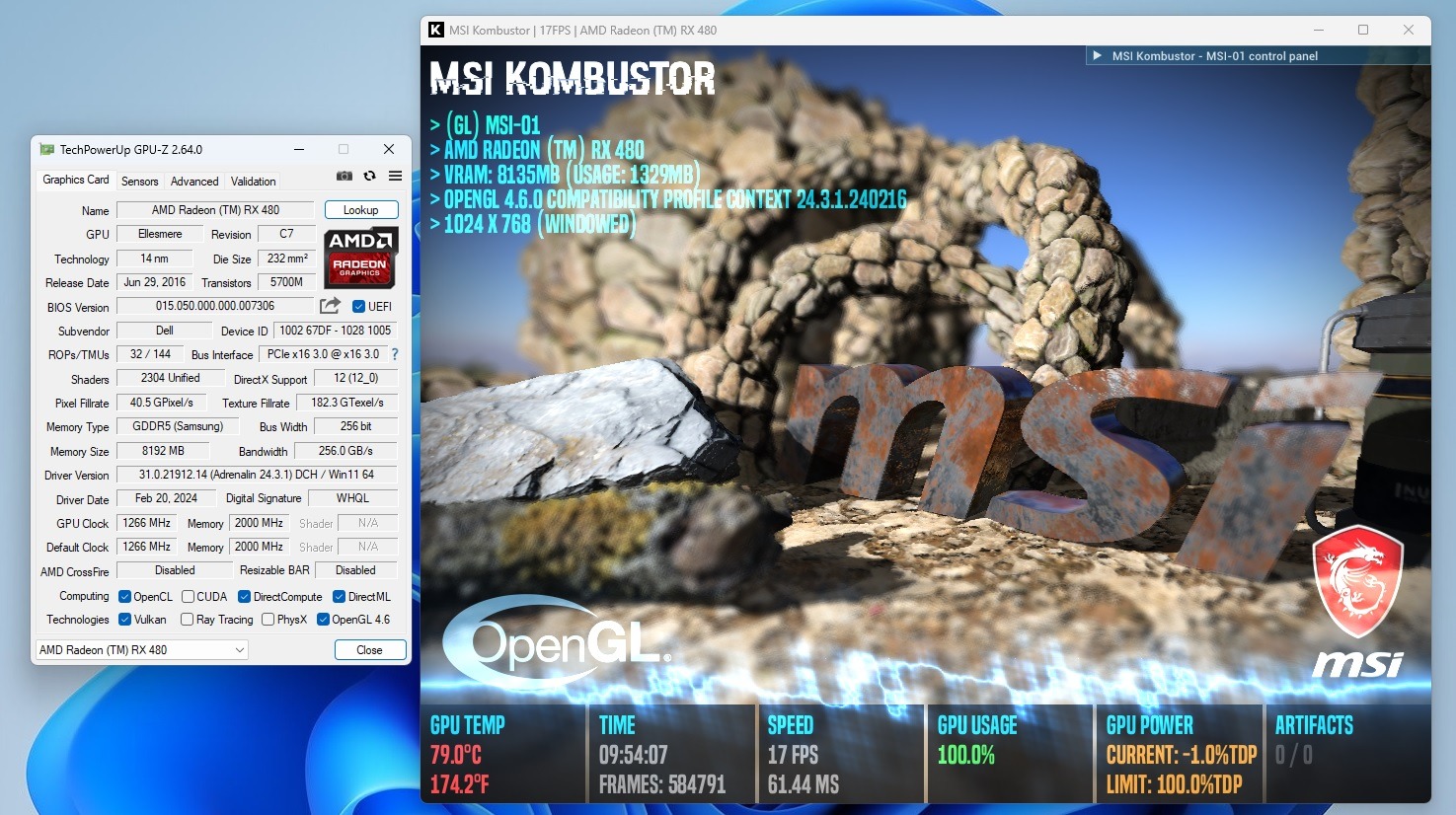Click the Transistors 5700M value
This screenshot has height=815, width=1456.
pyautogui.click(x=287, y=282)
